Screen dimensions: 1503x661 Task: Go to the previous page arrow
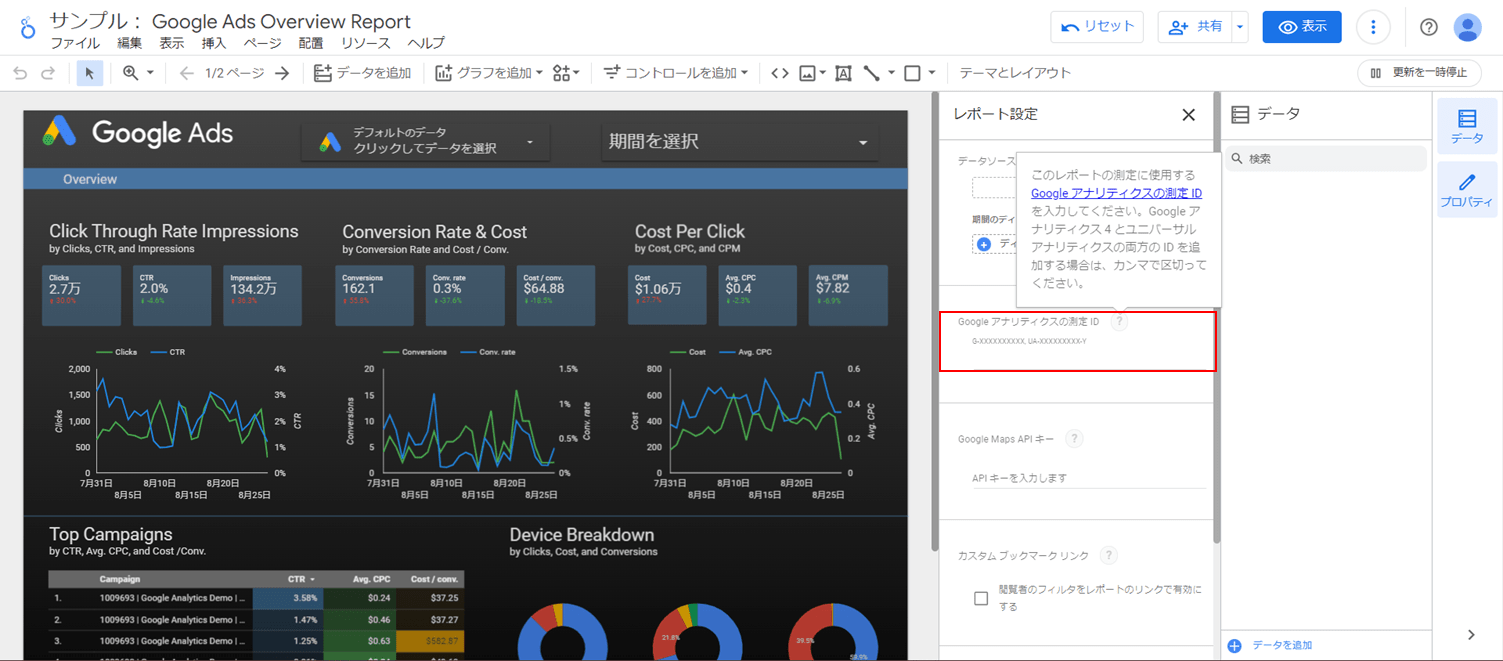point(186,73)
